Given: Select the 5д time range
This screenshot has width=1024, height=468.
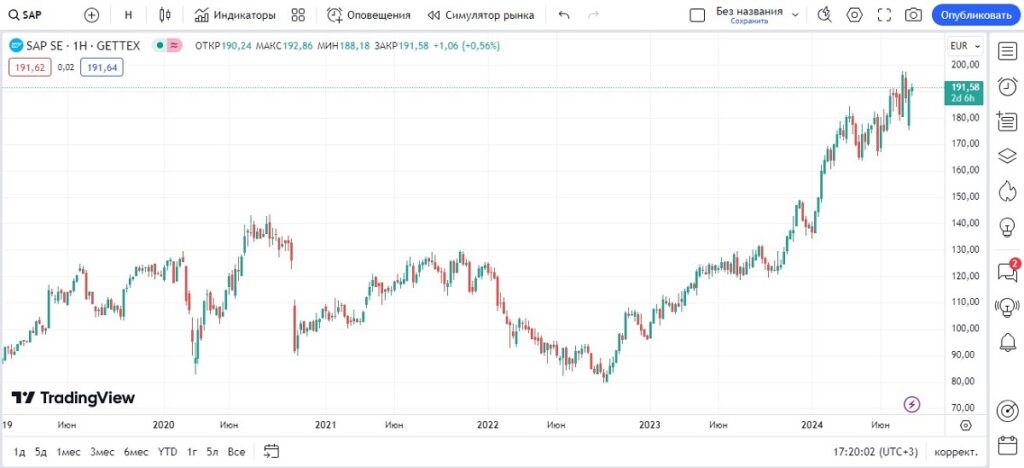Looking at the screenshot, I should coord(40,452).
